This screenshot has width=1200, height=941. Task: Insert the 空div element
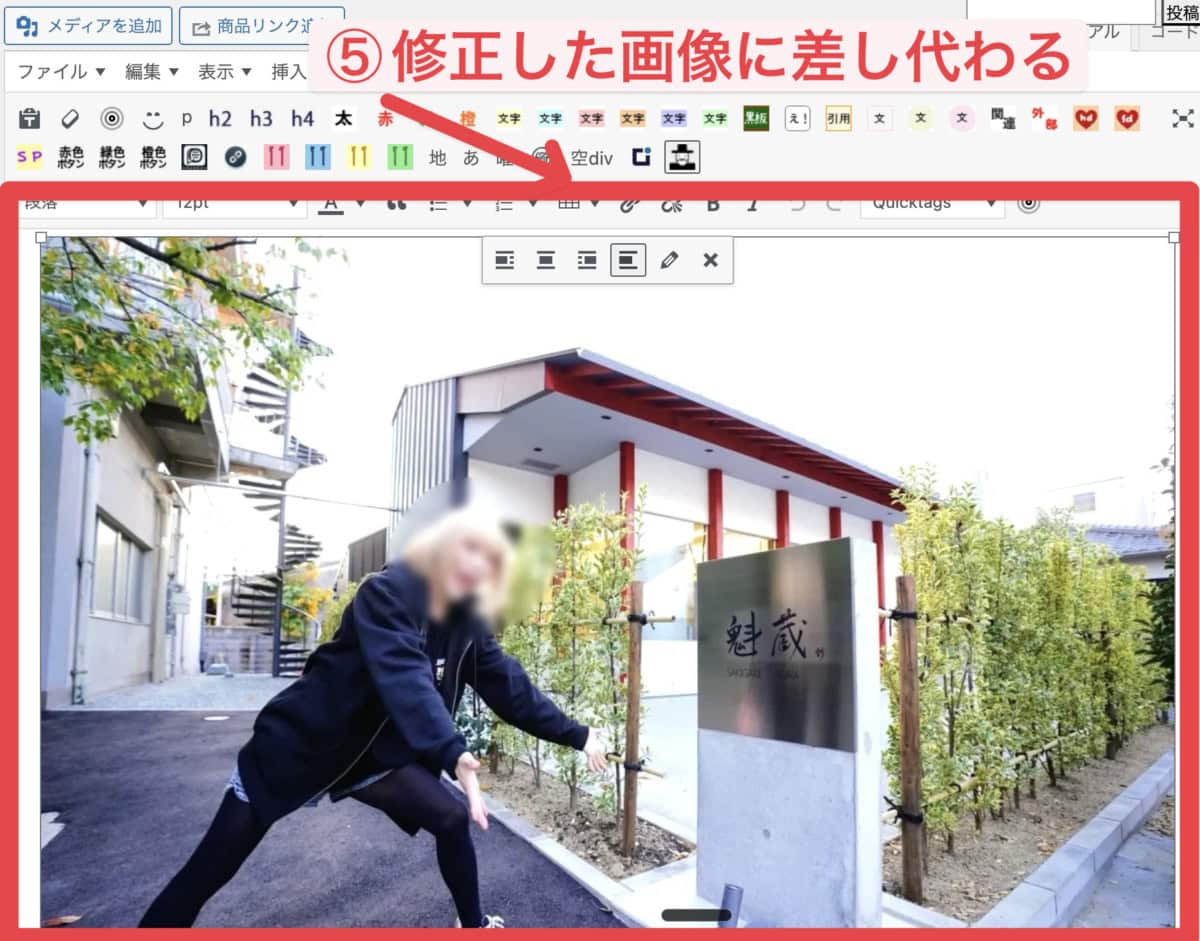tap(591, 157)
